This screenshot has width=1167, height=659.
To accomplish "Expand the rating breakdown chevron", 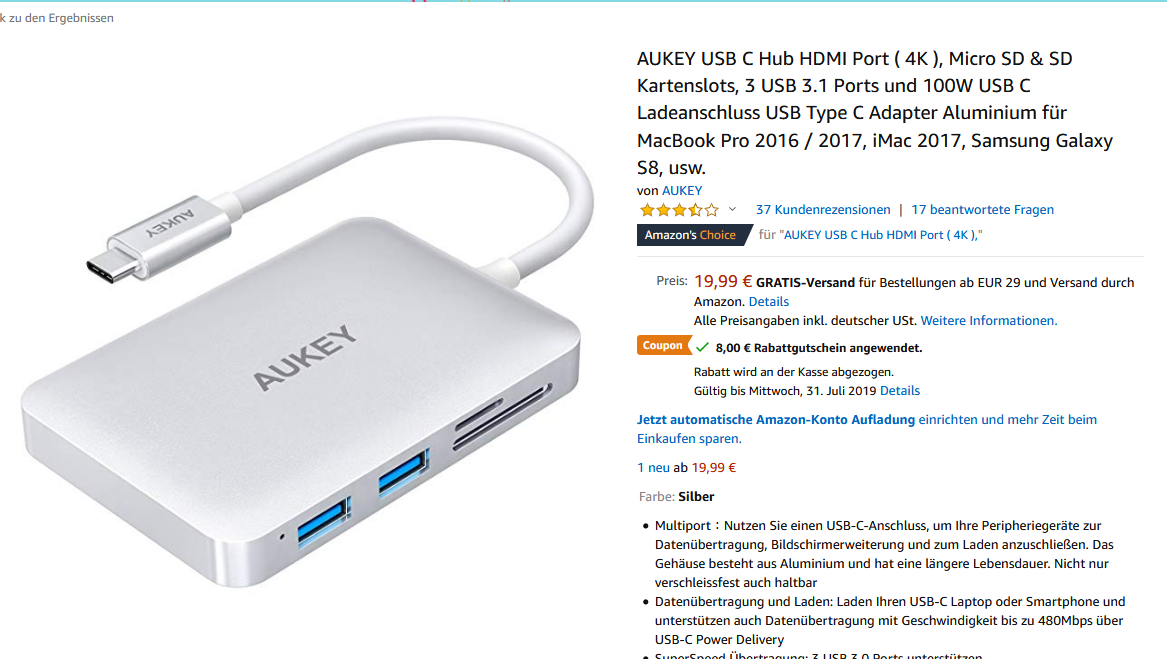I will point(732,210).
